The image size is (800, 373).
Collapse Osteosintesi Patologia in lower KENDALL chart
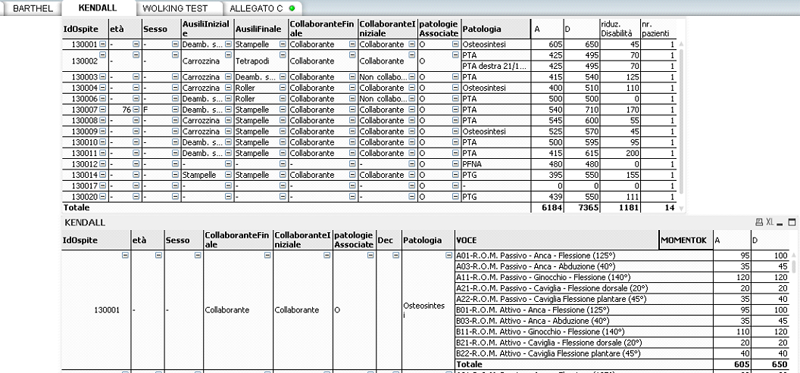click(x=449, y=256)
